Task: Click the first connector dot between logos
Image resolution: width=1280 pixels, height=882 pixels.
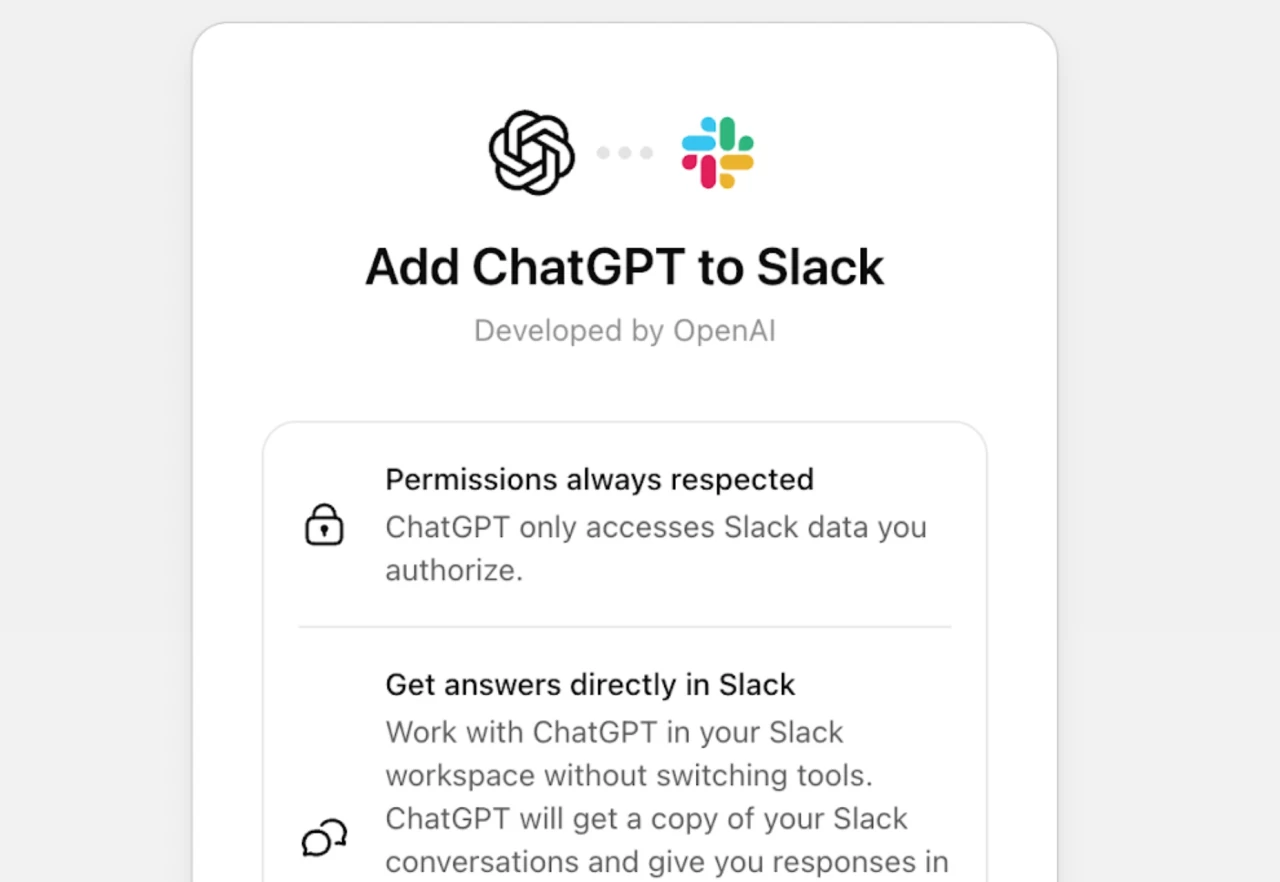Action: pos(603,152)
